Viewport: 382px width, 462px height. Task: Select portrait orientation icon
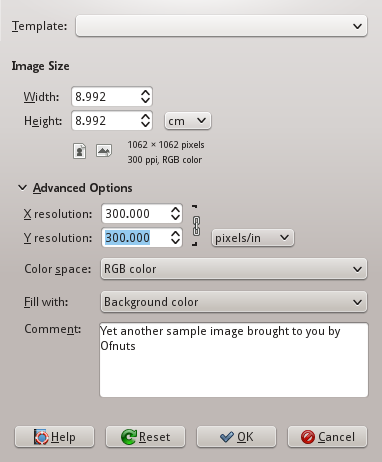click(x=79, y=151)
